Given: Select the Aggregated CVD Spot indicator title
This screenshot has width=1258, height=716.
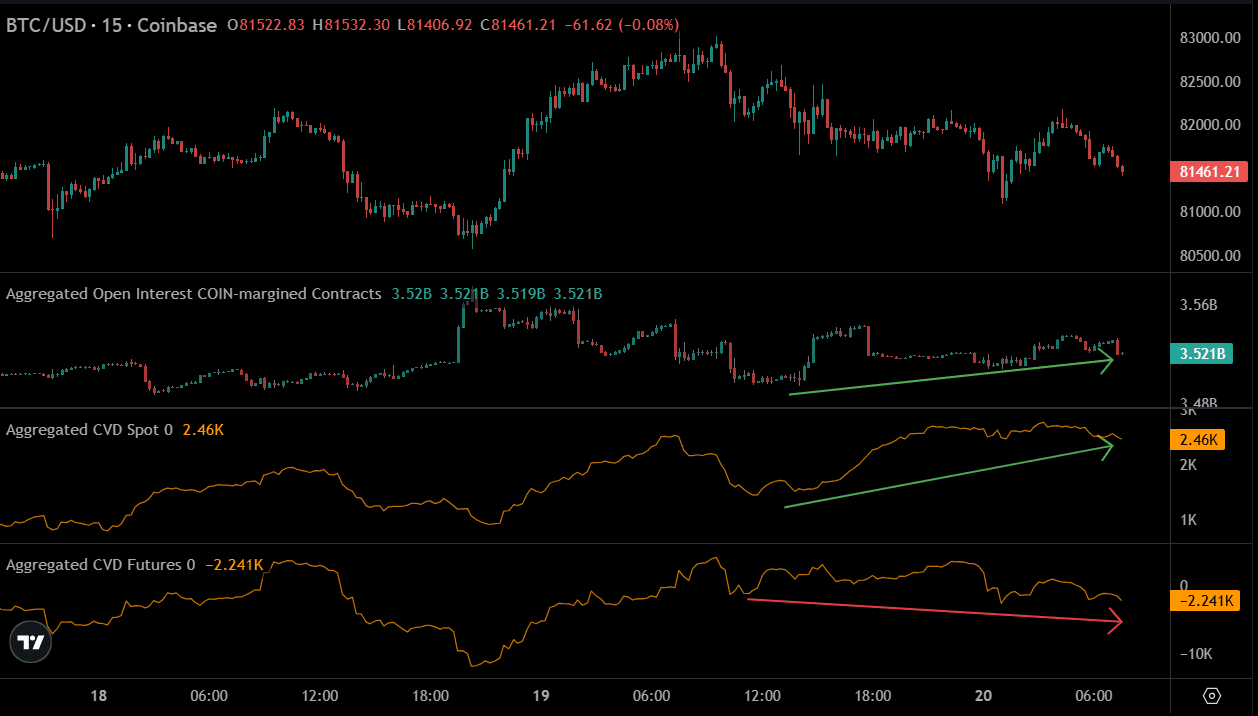Looking at the screenshot, I should pos(90,430).
